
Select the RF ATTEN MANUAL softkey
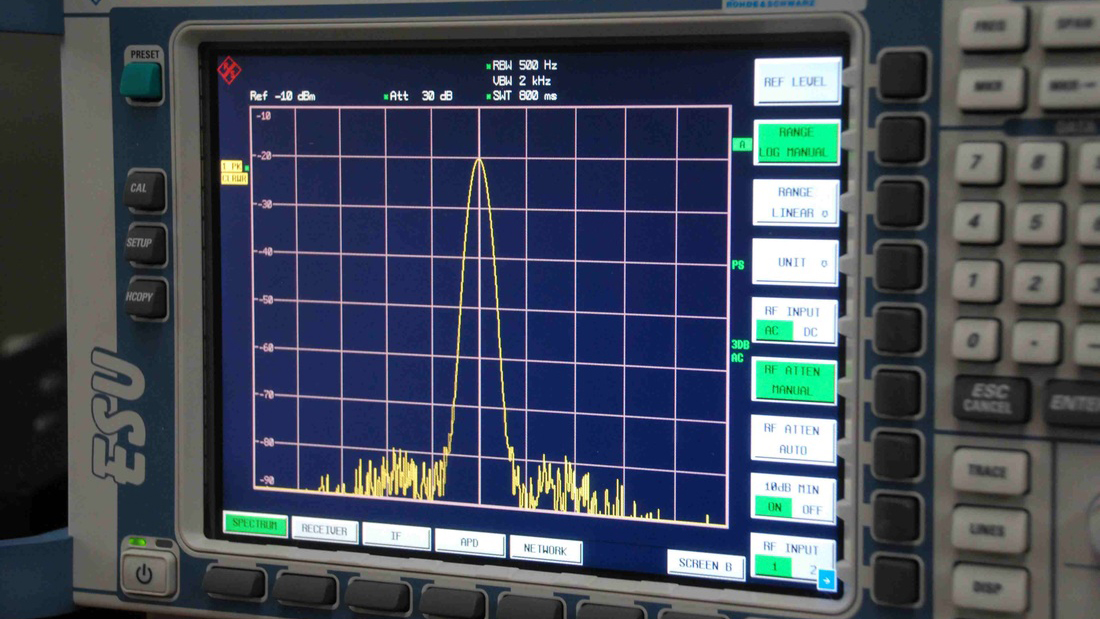point(793,381)
